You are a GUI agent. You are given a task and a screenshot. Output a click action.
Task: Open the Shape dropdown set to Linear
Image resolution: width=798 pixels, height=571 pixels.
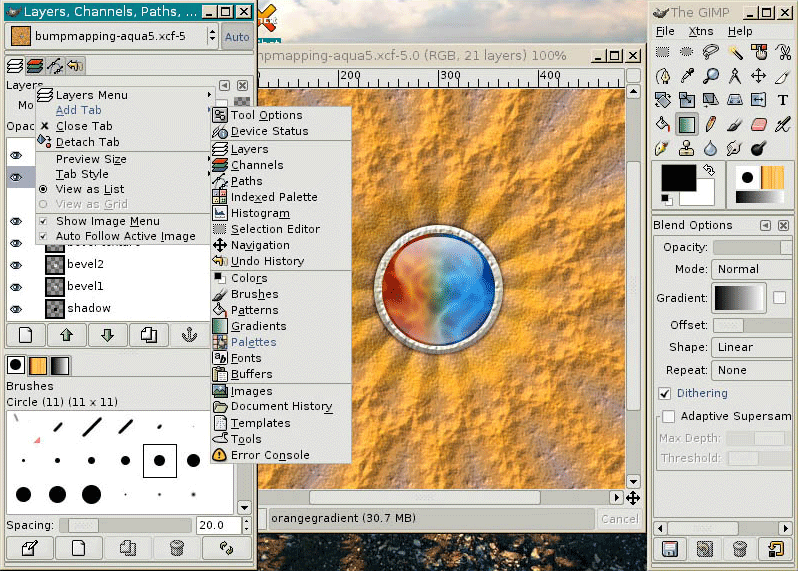click(751, 347)
